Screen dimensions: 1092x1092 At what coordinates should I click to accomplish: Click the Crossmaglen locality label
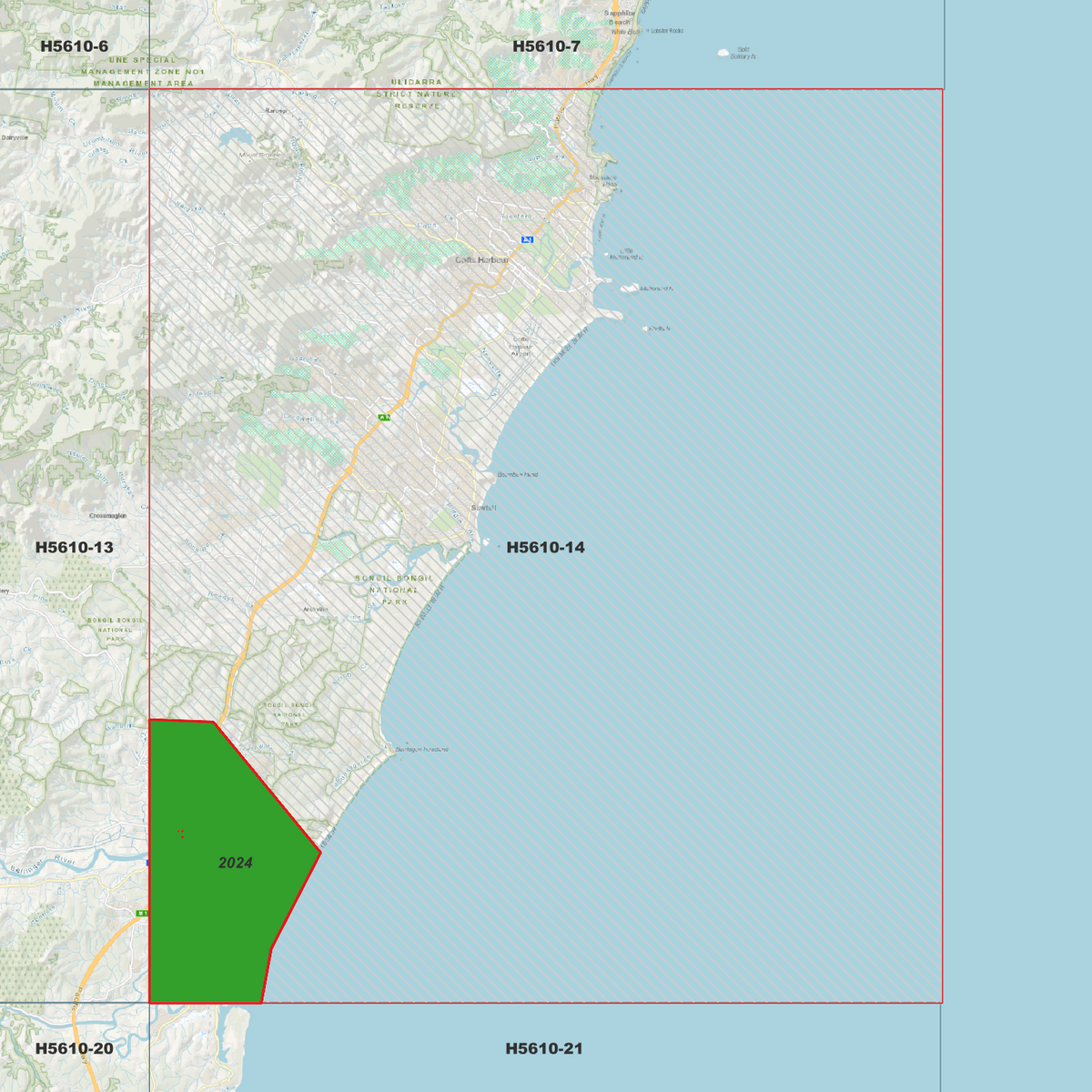[x=108, y=516]
